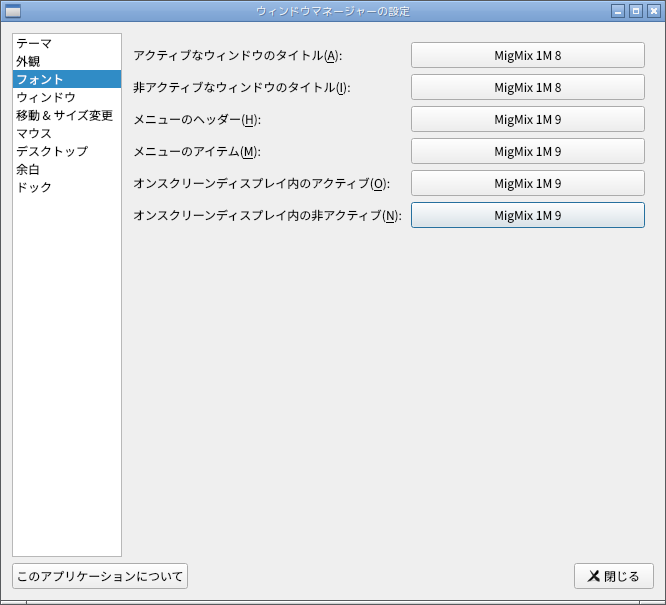Viewport: 666px width, 605px height.
Task: Click the 非アクティブなウィンドウのタイトル(I) label
Action: coord(242,88)
